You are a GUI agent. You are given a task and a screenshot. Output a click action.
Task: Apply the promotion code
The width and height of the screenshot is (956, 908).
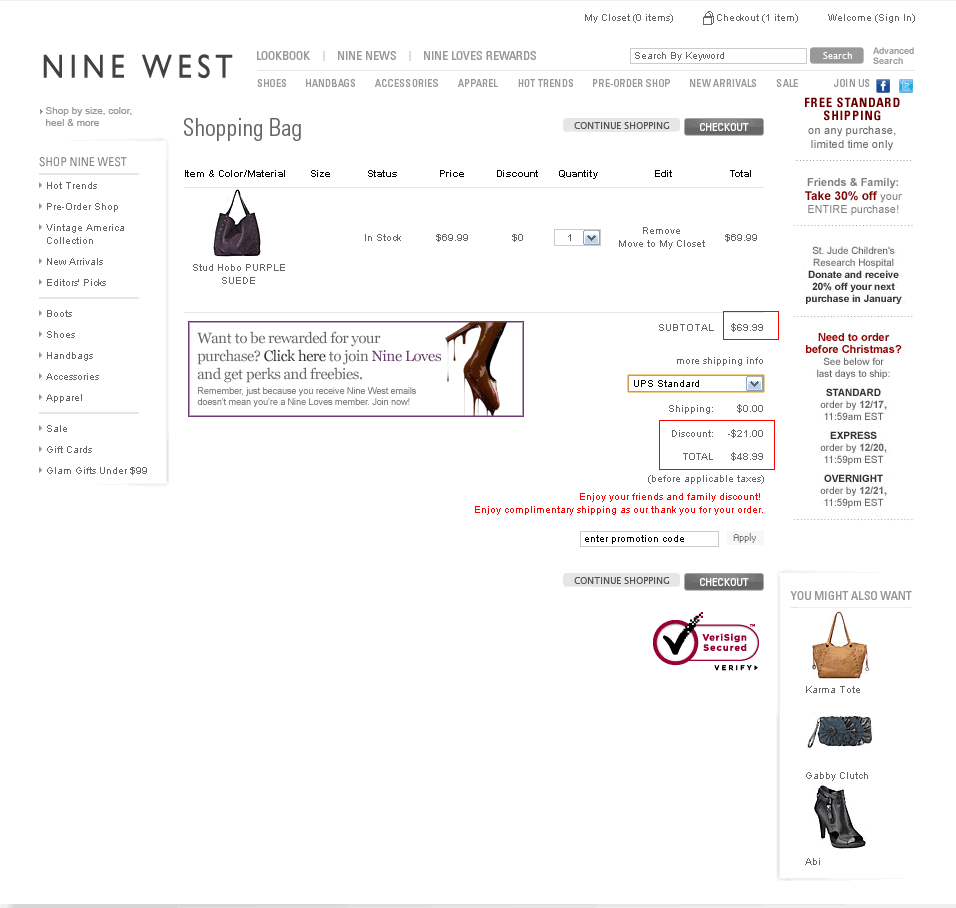click(744, 538)
